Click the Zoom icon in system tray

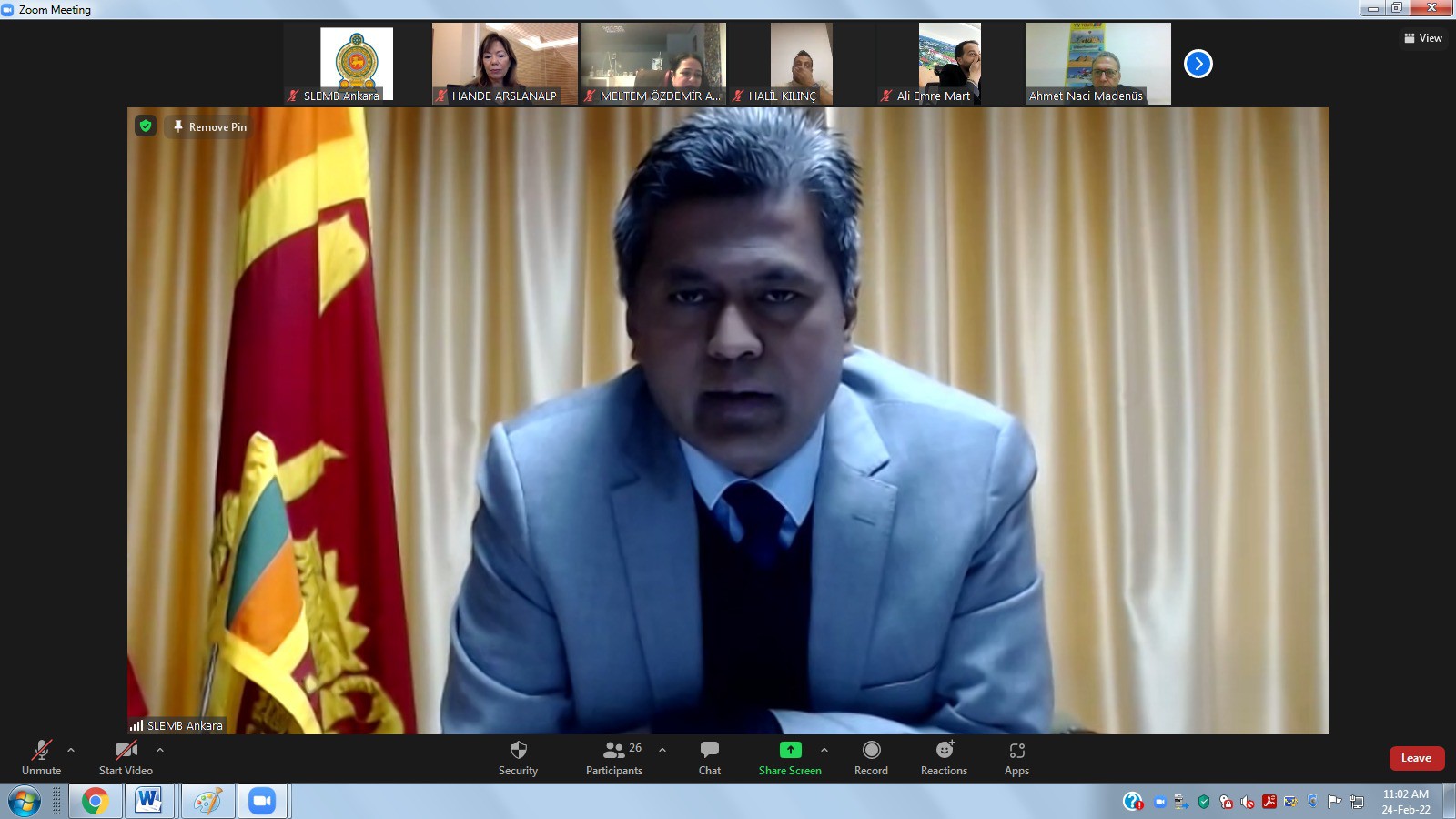[1159, 802]
